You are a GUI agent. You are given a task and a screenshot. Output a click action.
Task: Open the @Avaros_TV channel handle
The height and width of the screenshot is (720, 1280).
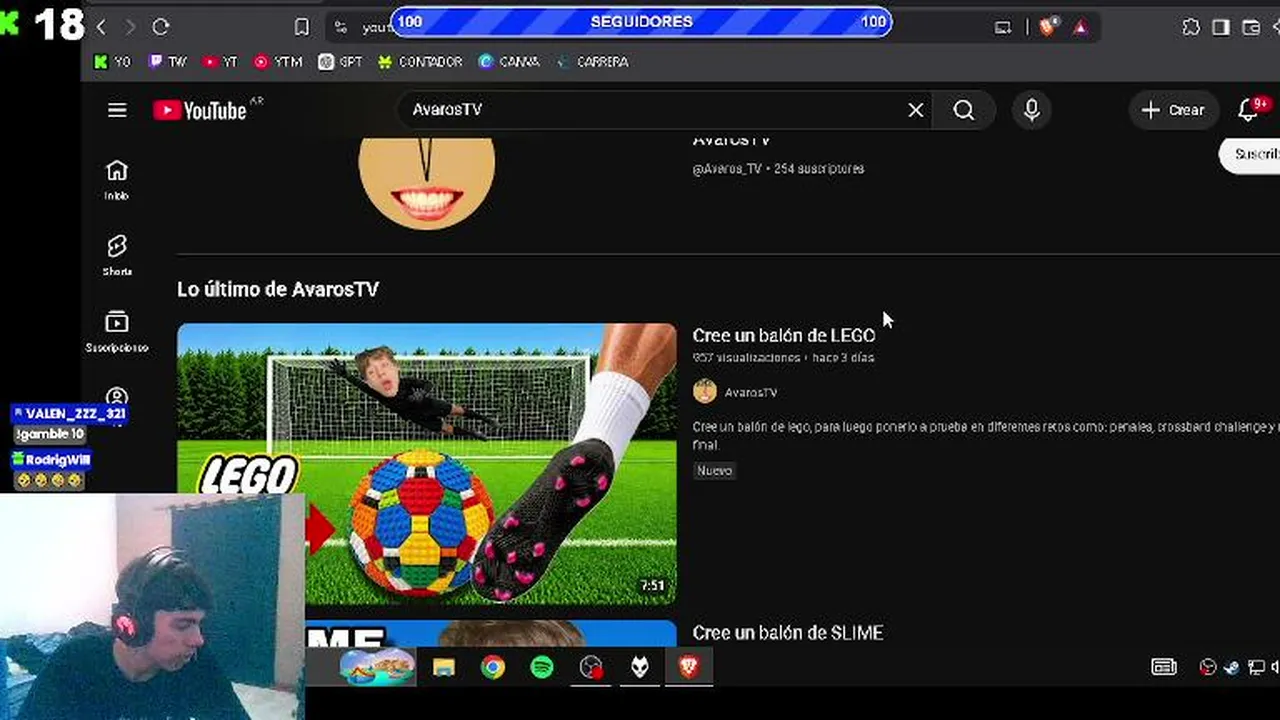tap(727, 169)
